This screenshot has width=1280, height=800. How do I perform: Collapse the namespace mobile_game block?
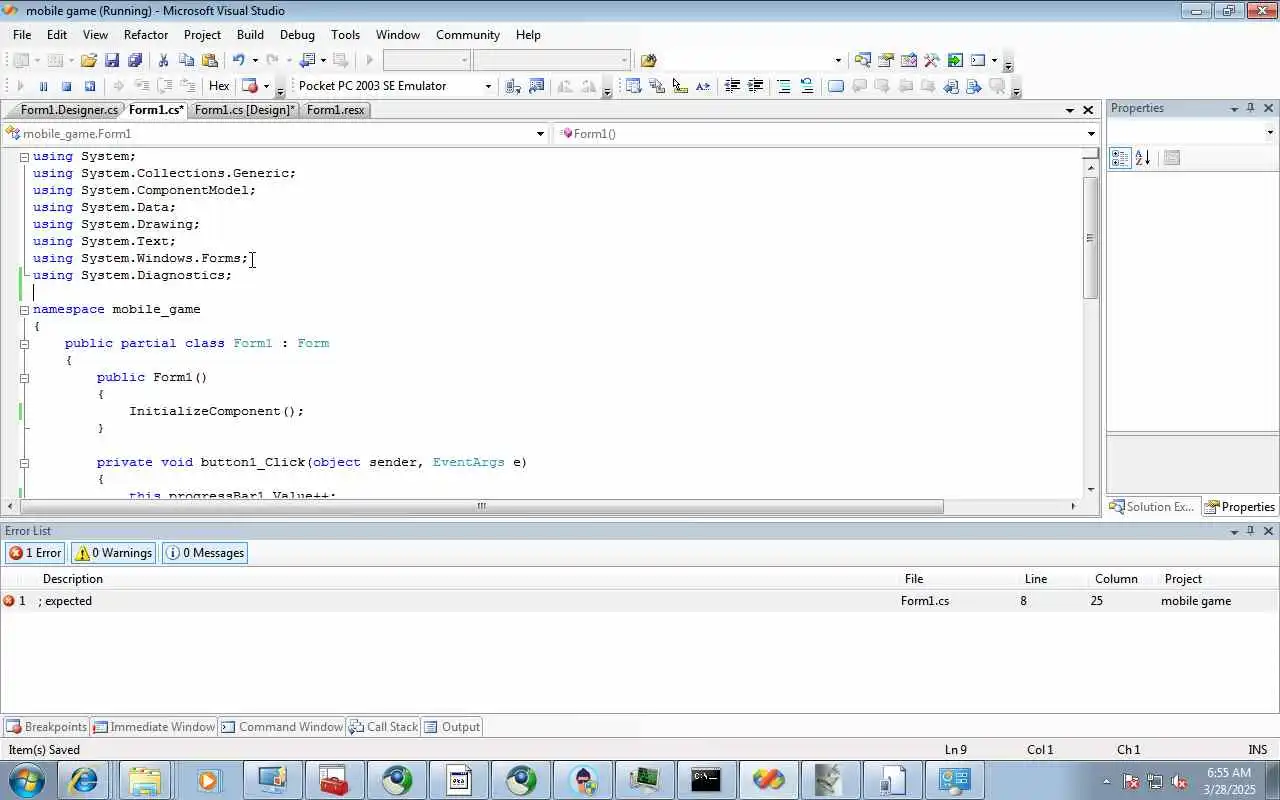(x=24, y=310)
